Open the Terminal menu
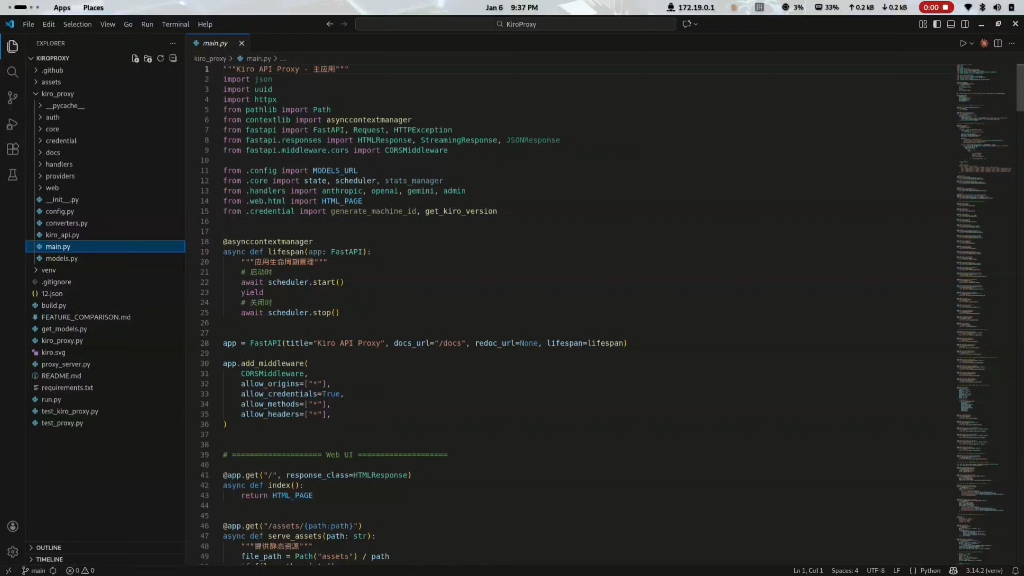The image size is (1024, 576). click(x=175, y=24)
